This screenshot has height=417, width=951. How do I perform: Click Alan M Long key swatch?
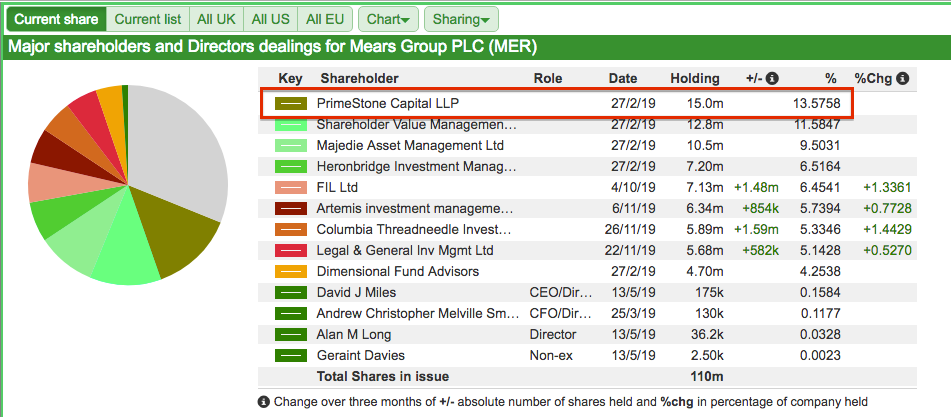291,335
